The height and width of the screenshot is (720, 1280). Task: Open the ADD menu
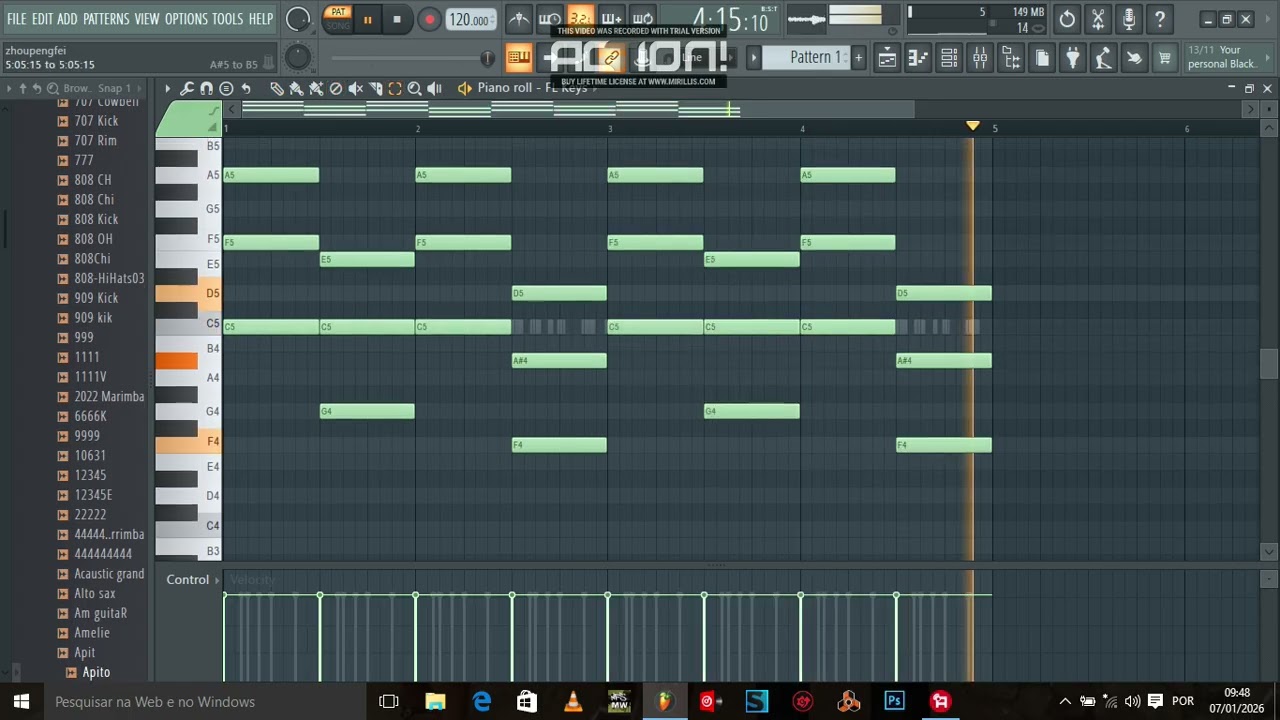67,19
